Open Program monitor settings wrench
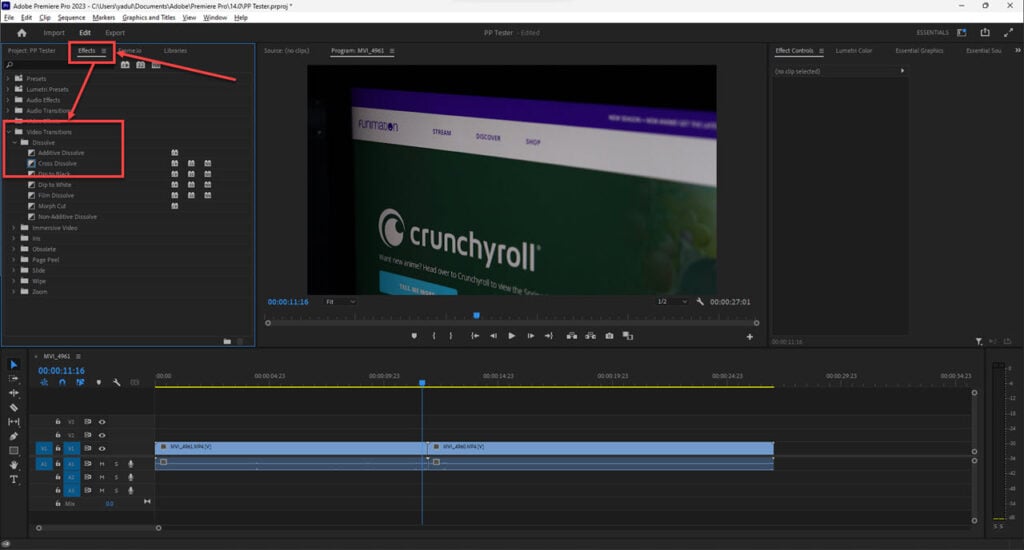 tap(700, 302)
